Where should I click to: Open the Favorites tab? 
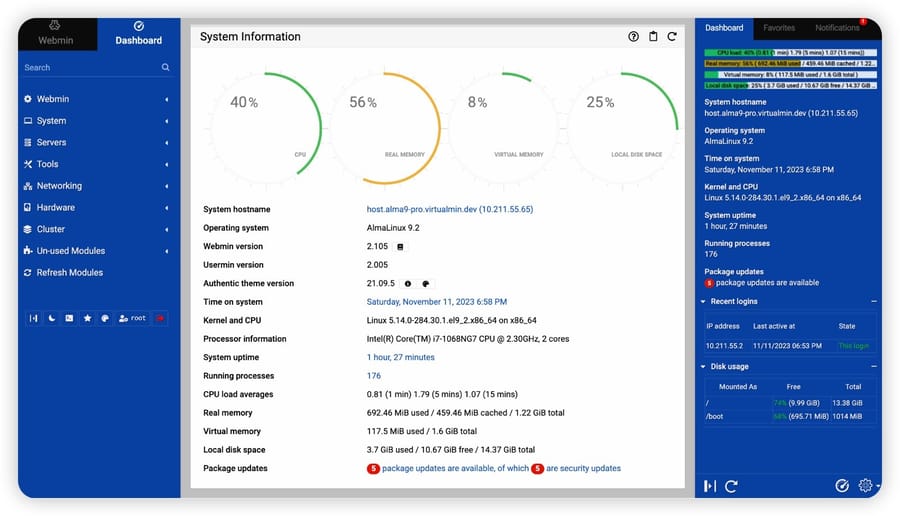pos(779,28)
